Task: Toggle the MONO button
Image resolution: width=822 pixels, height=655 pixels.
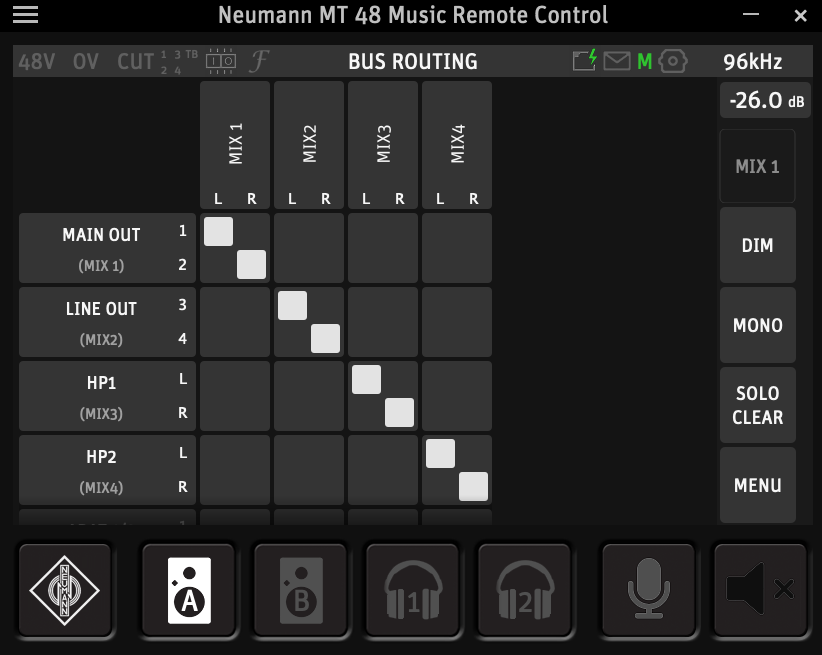Action: tap(758, 325)
